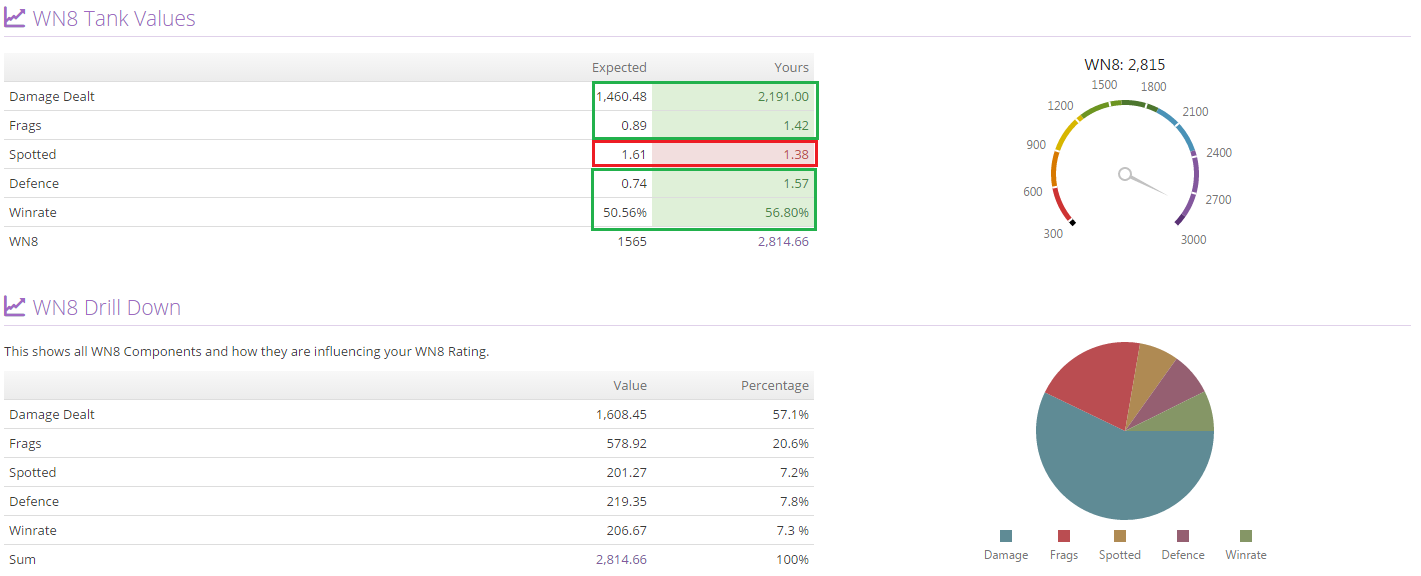Toggle the Frags legend swatch
Viewport: 1421px width, 576px height.
coord(1063,536)
